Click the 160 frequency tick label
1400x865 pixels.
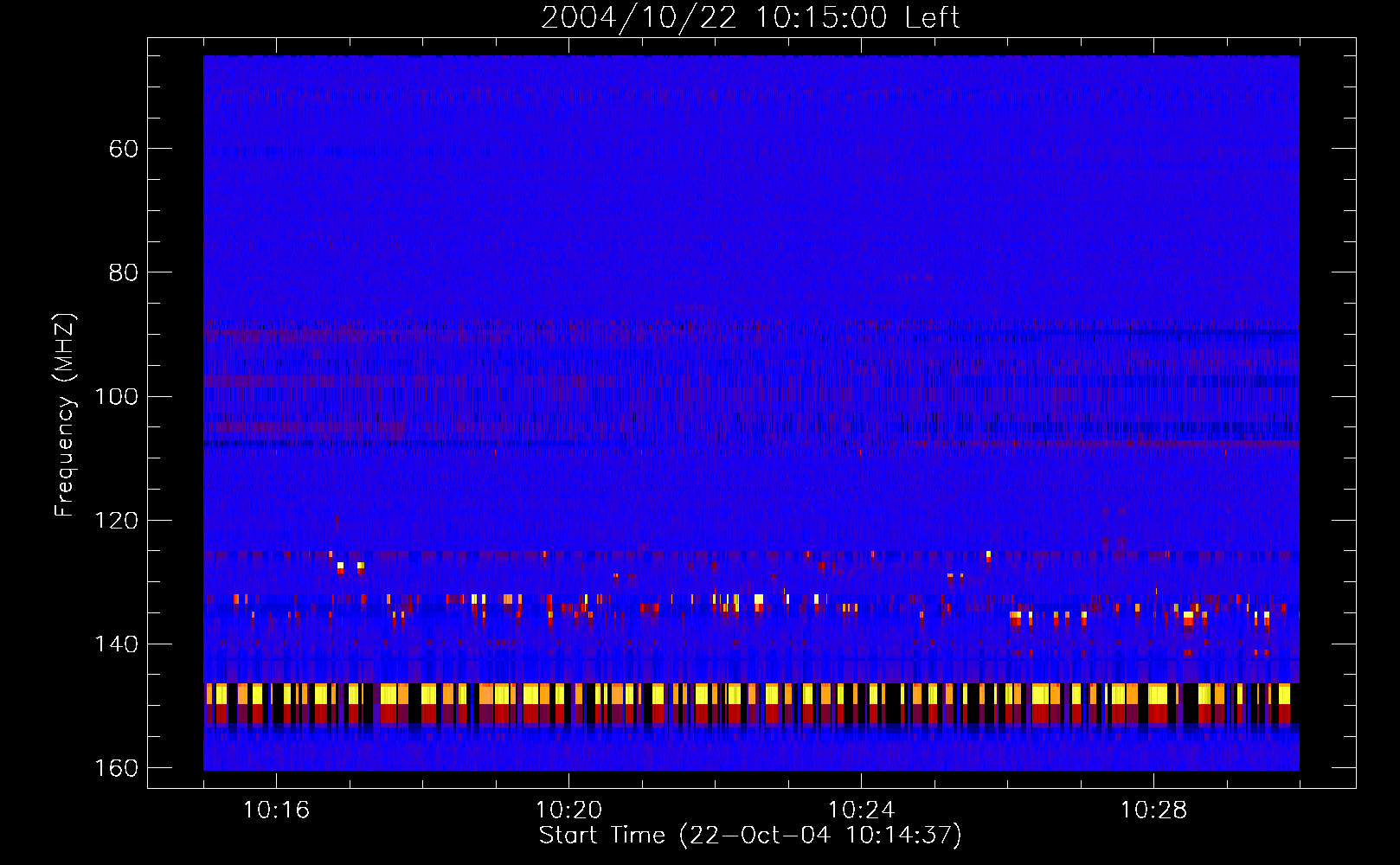(x=115, y=768)
